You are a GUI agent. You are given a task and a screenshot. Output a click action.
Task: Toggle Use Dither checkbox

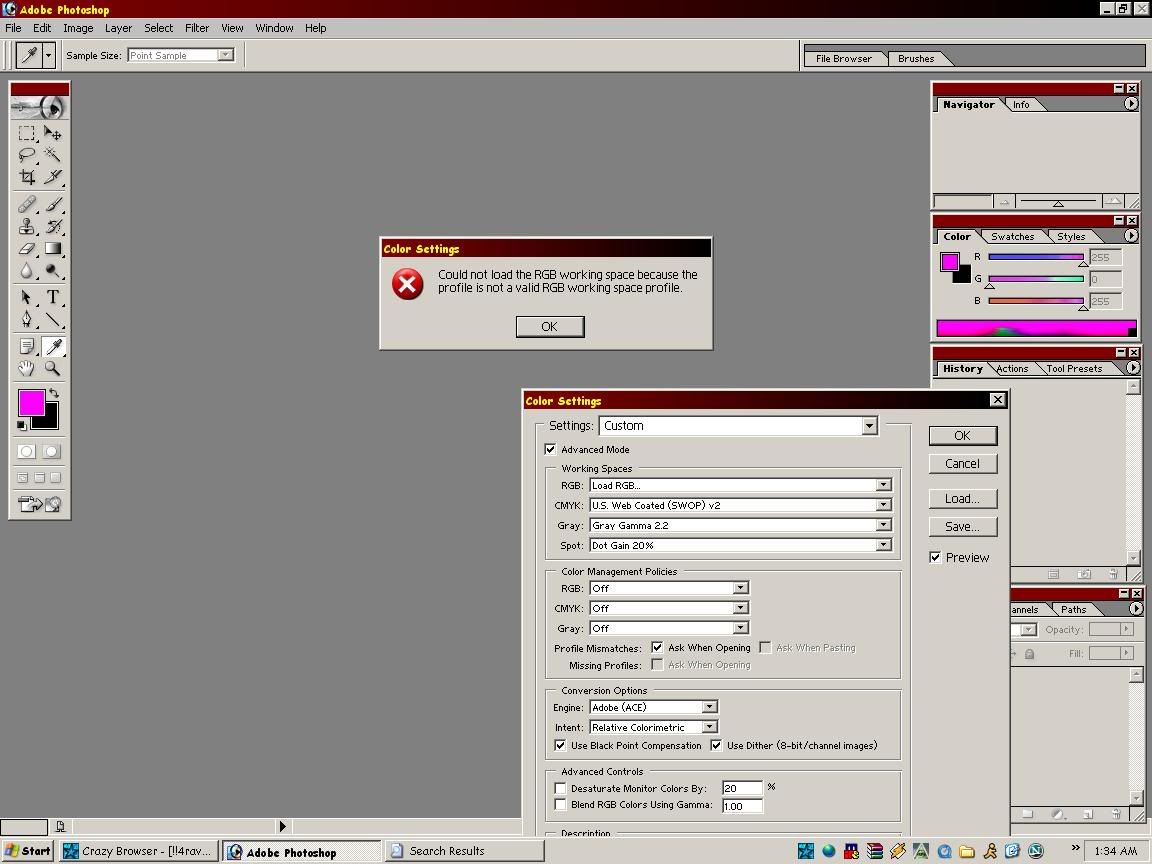[x=716, y=745]
